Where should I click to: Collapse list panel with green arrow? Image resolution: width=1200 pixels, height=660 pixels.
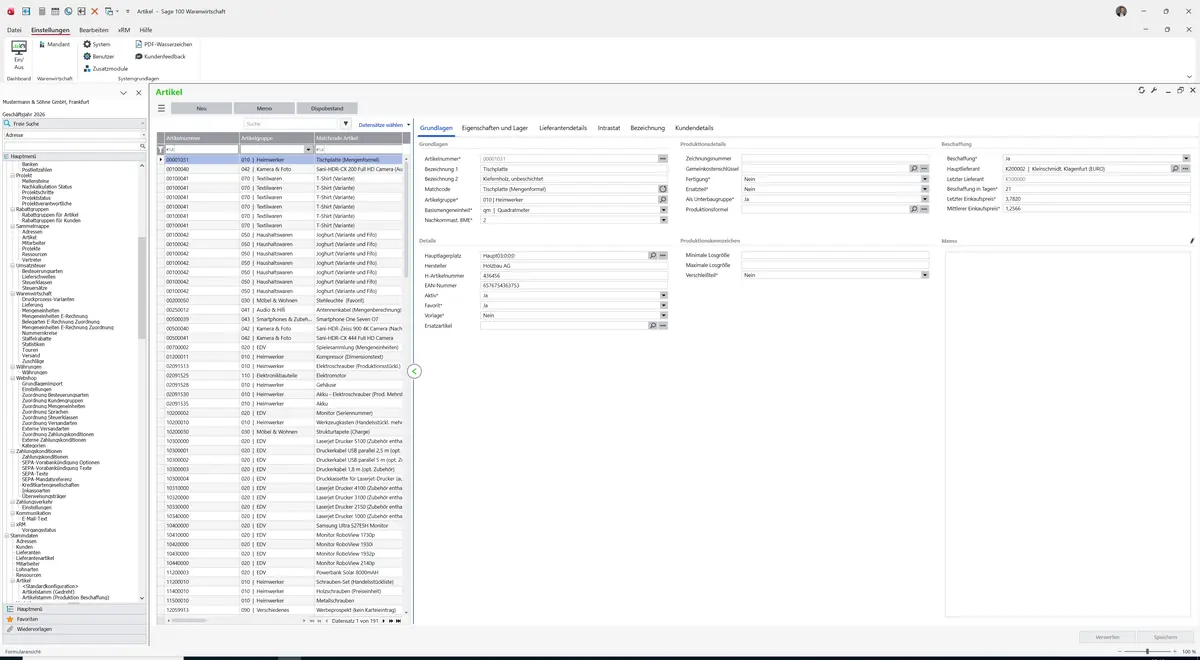pyautogui.click(x=414, y=371)
